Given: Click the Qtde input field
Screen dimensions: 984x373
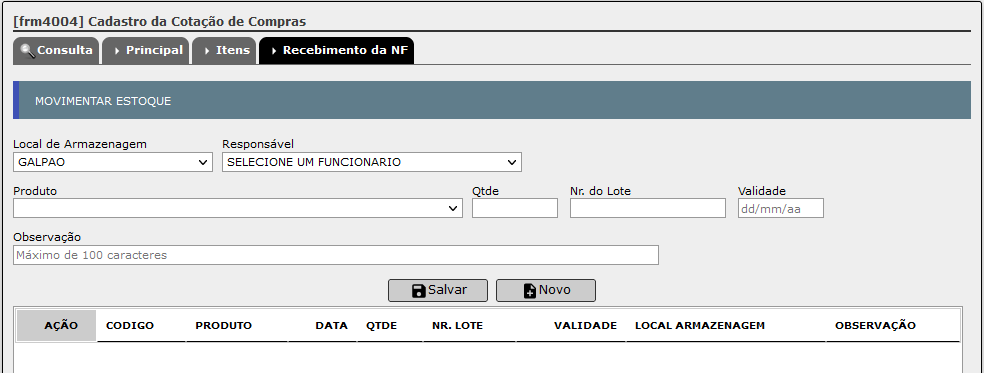Looking at the screenshot, I should 515,208.
